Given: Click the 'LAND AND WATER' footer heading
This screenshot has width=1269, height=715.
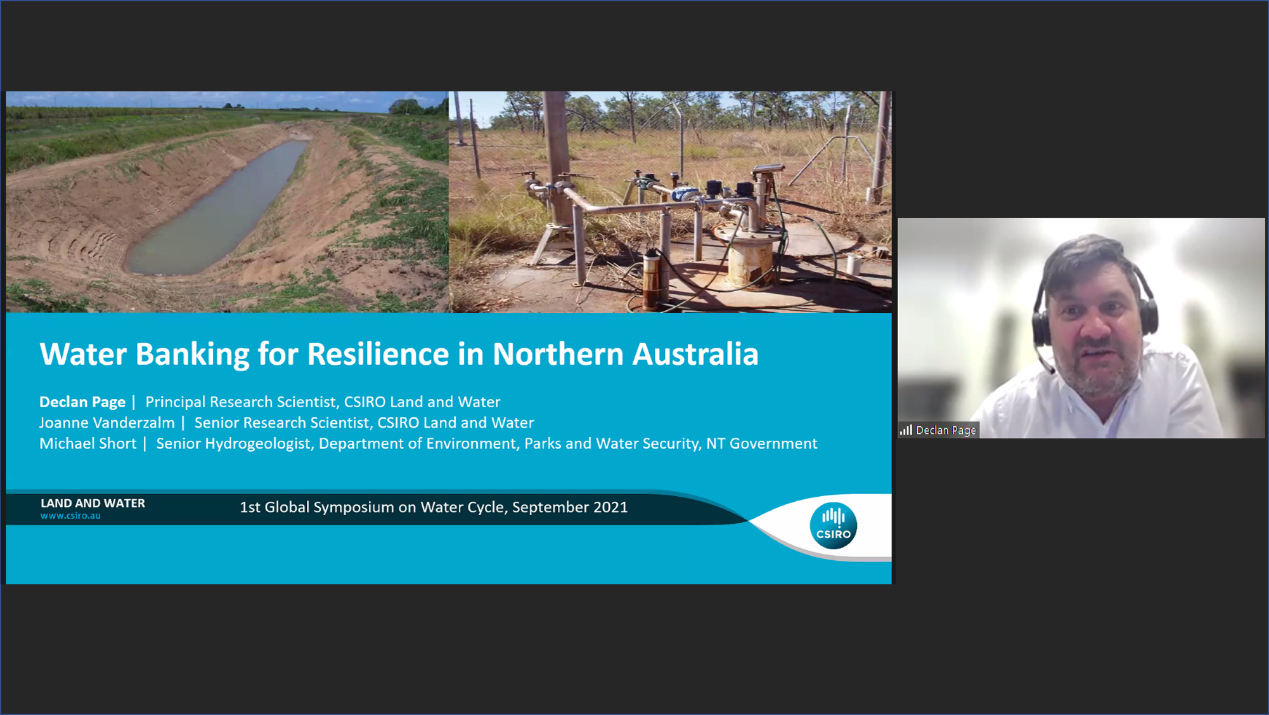Looking at the screenshot, I should [x=93, y=503].
